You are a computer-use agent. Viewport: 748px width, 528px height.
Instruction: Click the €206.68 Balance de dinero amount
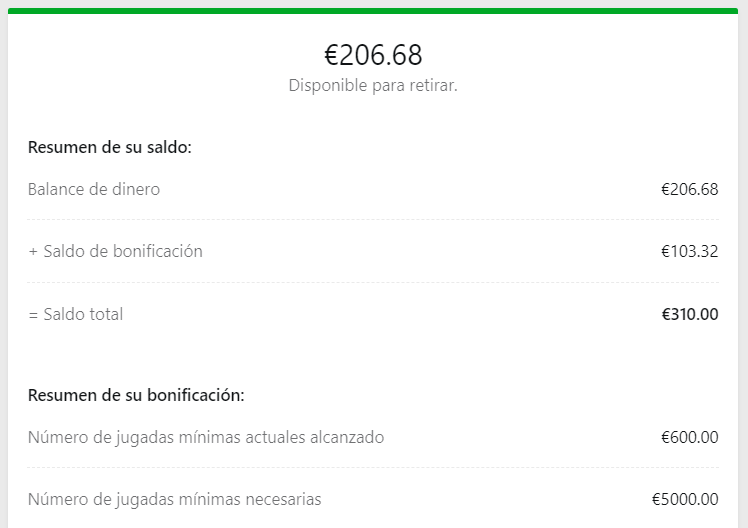[690, 189]
